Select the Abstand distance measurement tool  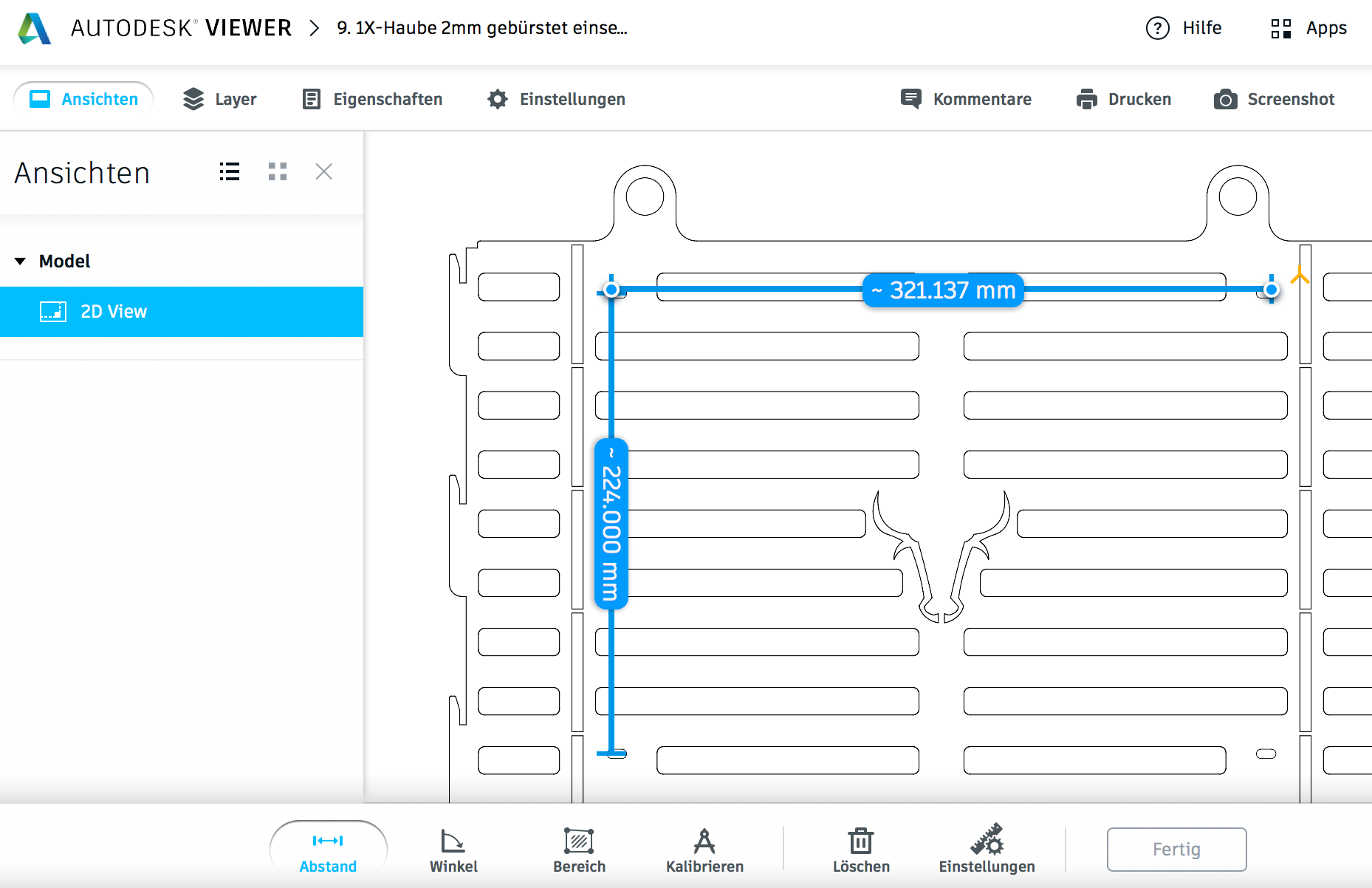click(328, 850)
